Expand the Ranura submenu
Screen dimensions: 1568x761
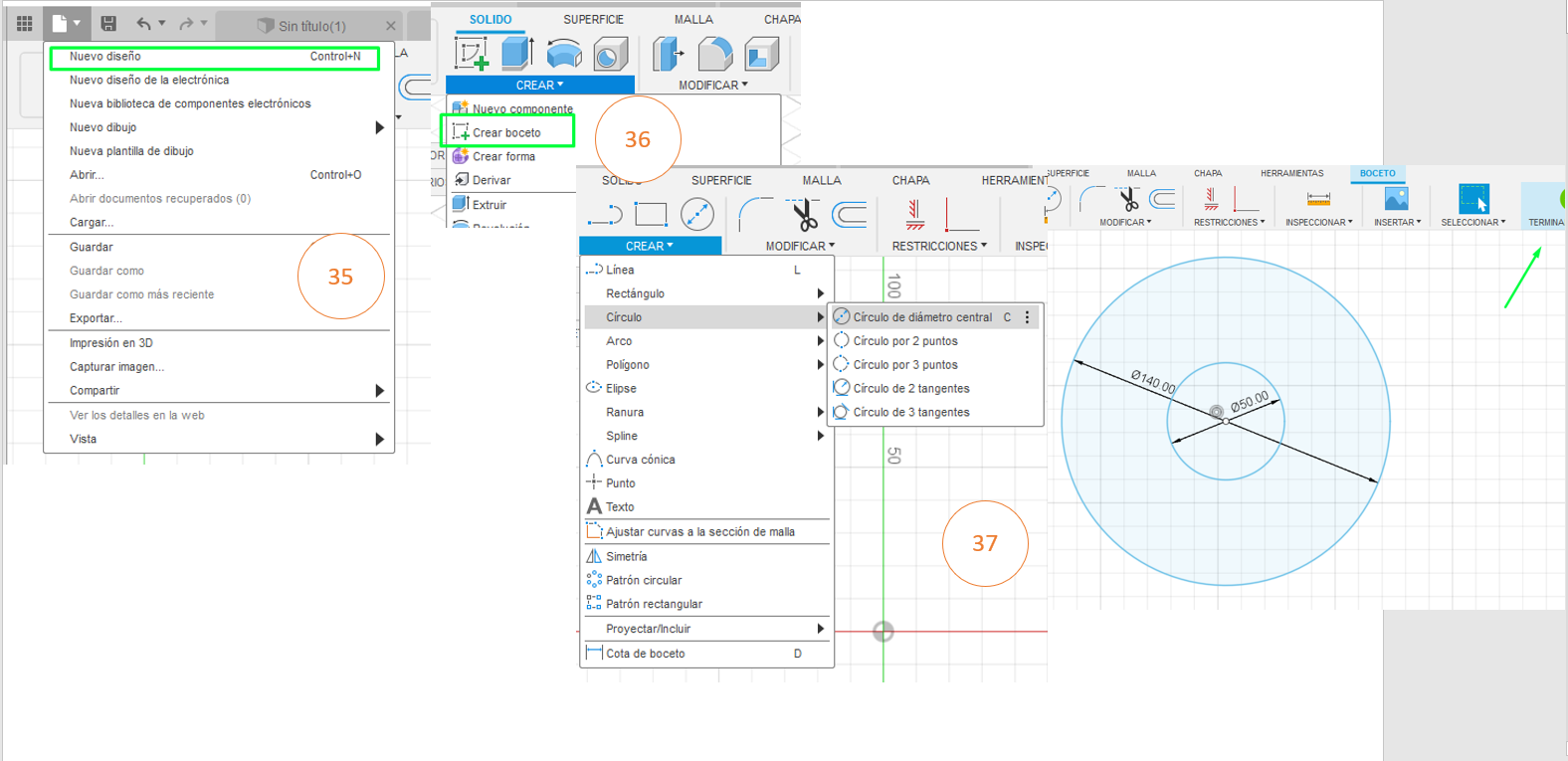tap(821, 412)
